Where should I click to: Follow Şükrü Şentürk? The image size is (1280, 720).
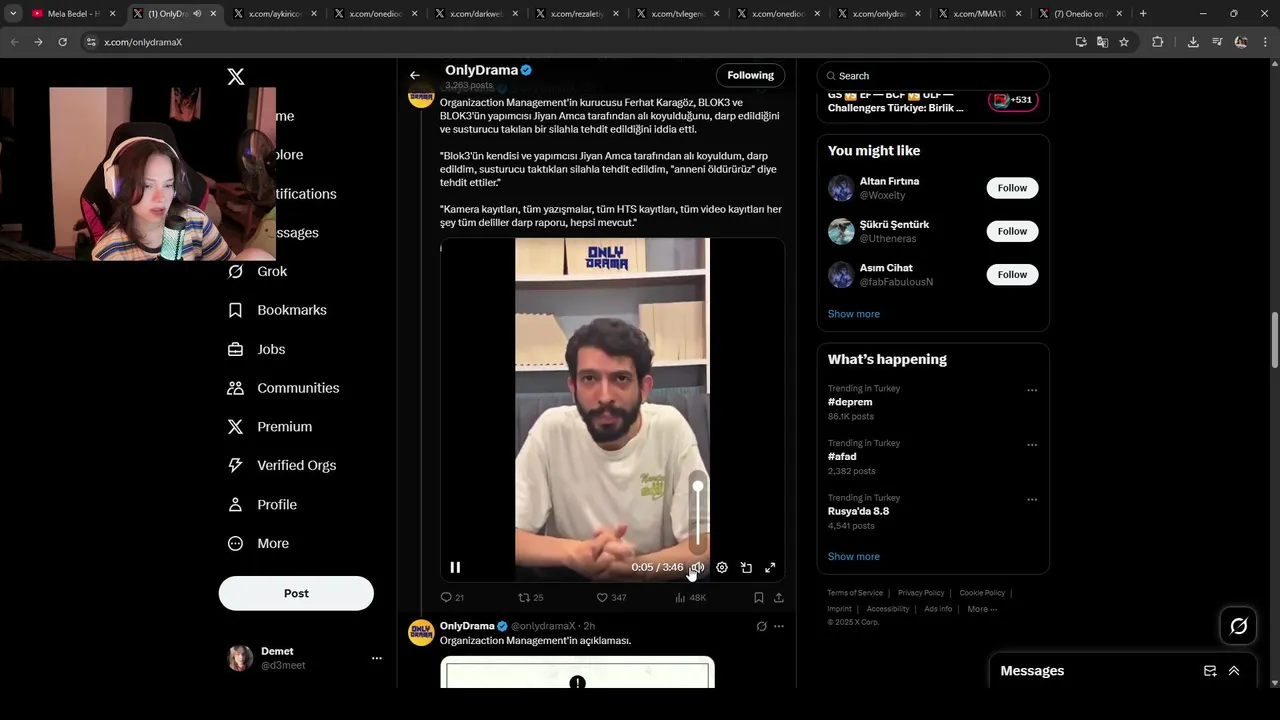point(1012,231)
